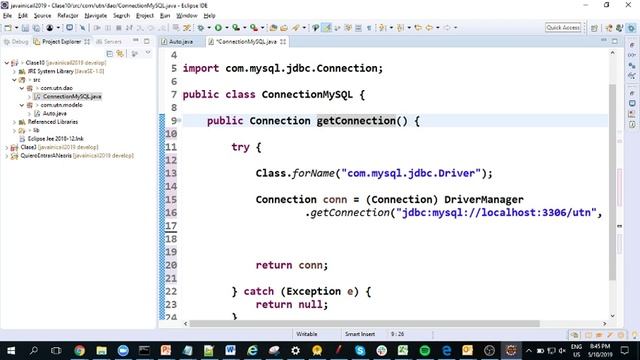Image resolution: width=640 pixels, height=360 pixels.
Task: Click the green Run button icon
Action: tap(218, 28)
